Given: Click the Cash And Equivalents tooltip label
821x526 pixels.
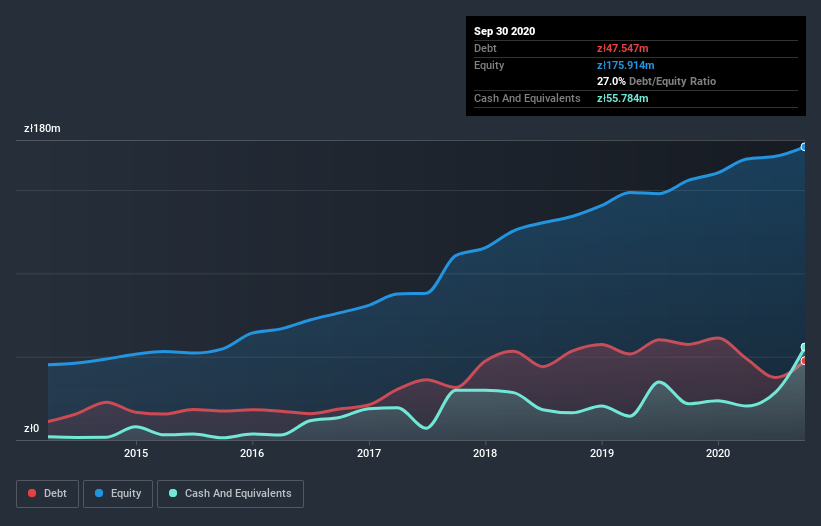Looking at the screenshot, I should 527,98.
